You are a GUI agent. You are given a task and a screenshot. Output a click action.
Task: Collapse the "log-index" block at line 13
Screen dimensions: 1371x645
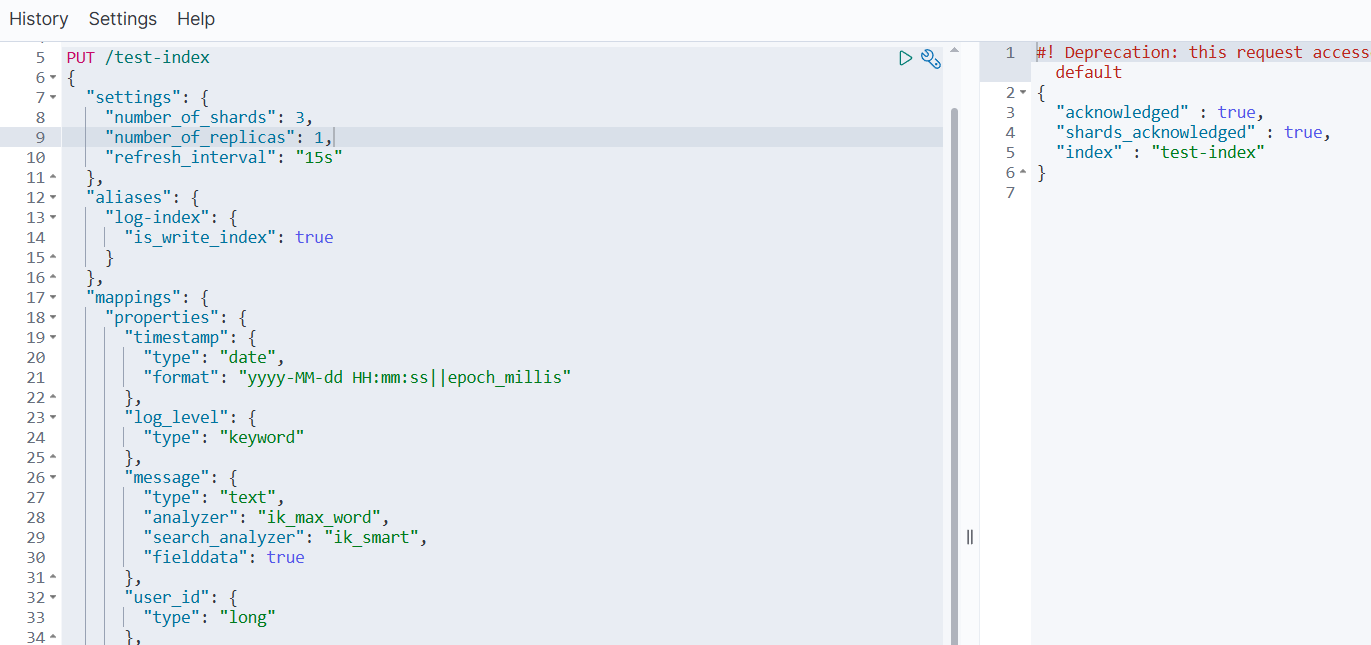pyautogui.click(x=53, y=218)
